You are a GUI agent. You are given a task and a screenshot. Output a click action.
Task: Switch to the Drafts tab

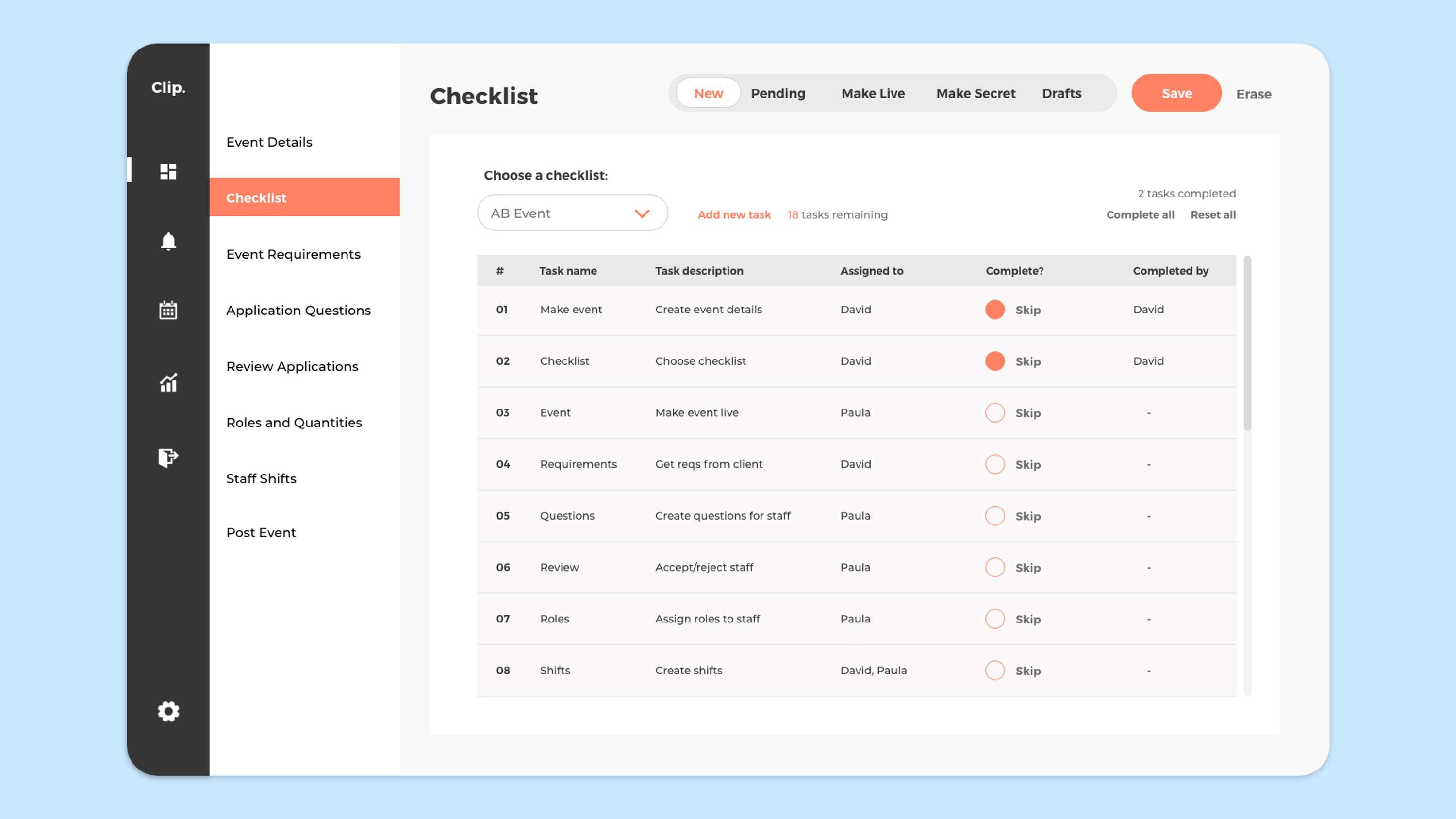(1061, 93)
